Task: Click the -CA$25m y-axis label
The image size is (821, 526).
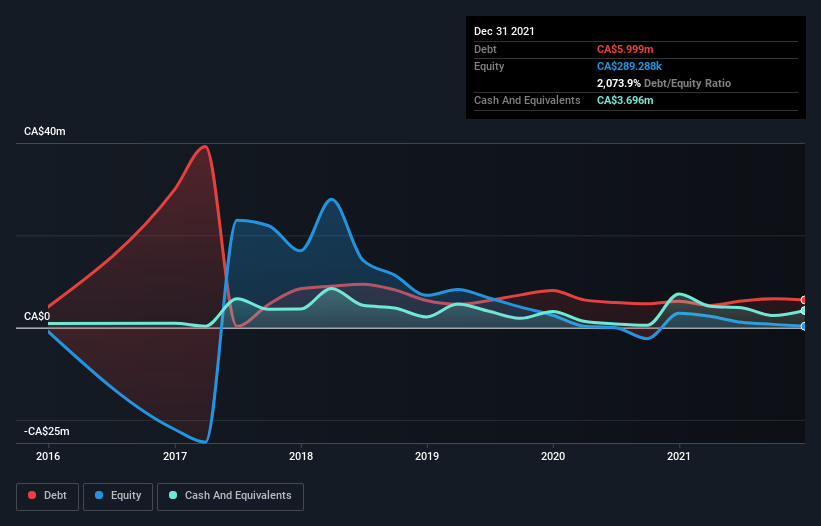Action: click(47, 431)
